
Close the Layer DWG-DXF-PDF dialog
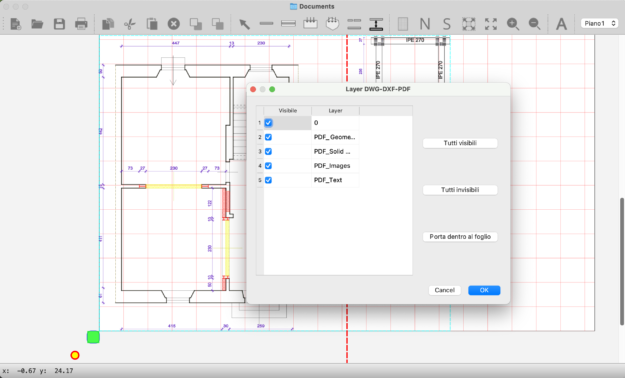click(x=253, y=89)
